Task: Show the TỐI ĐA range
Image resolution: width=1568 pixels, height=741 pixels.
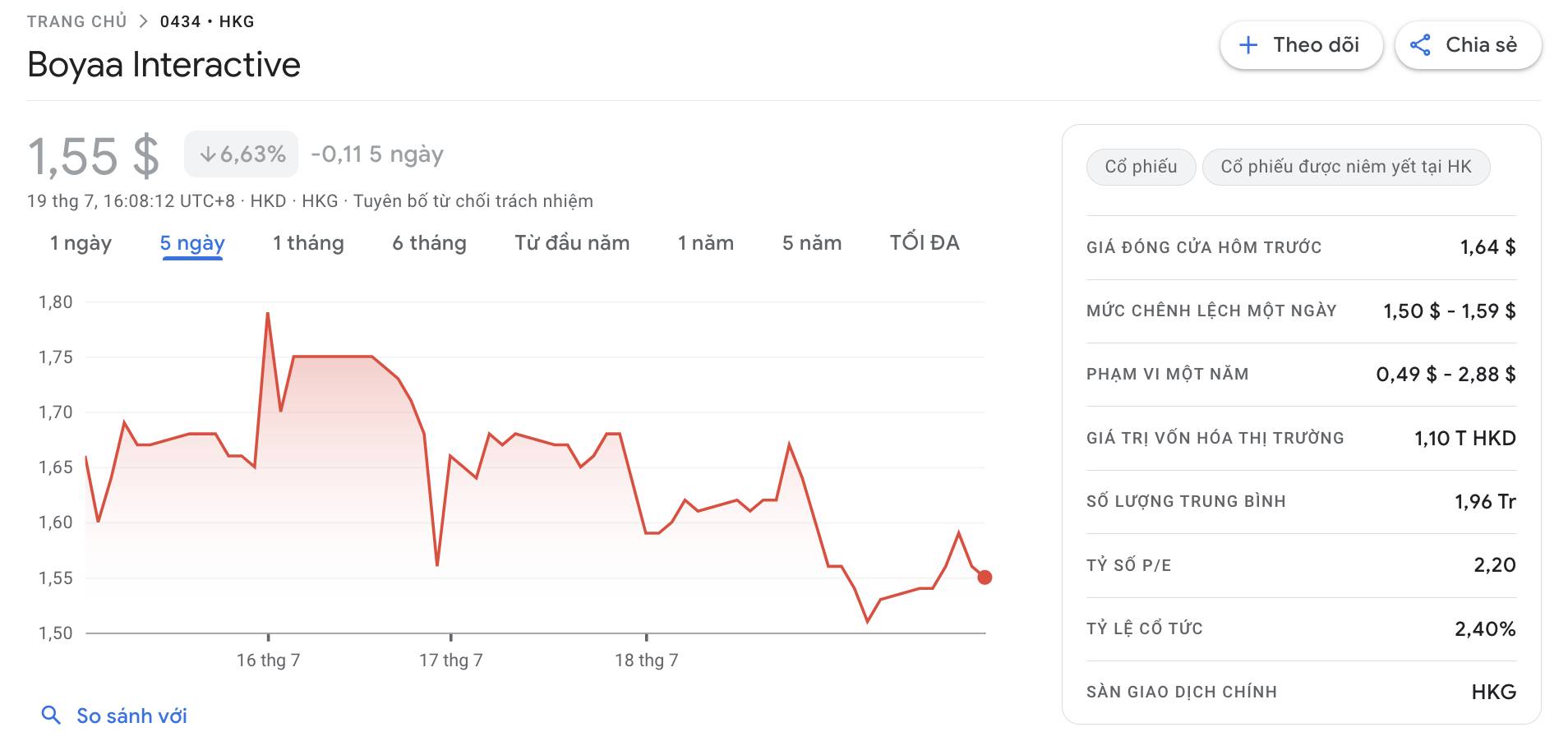Action: [x=925, y=243]
